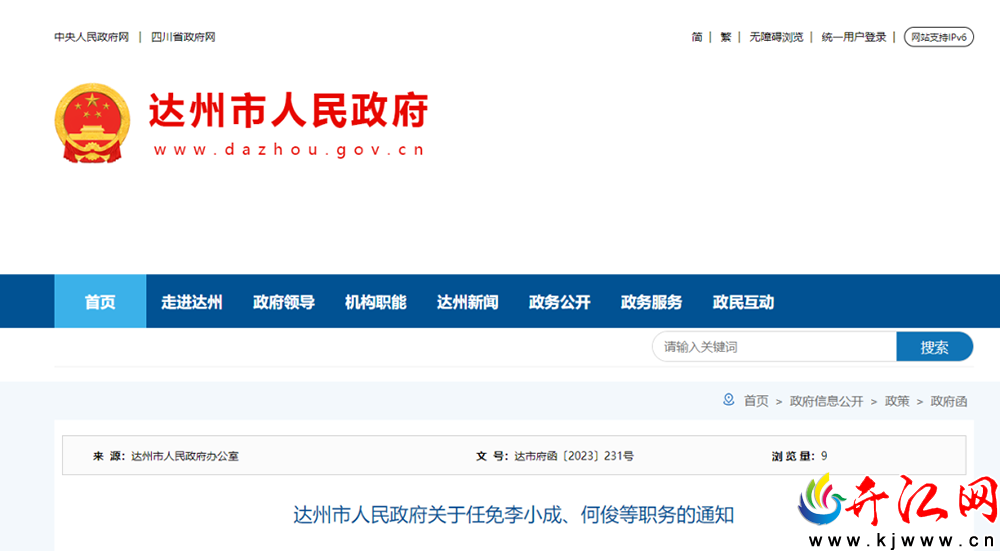
Task: Switch to simplified Chinese with 简
Action: (x=697, y=37)
